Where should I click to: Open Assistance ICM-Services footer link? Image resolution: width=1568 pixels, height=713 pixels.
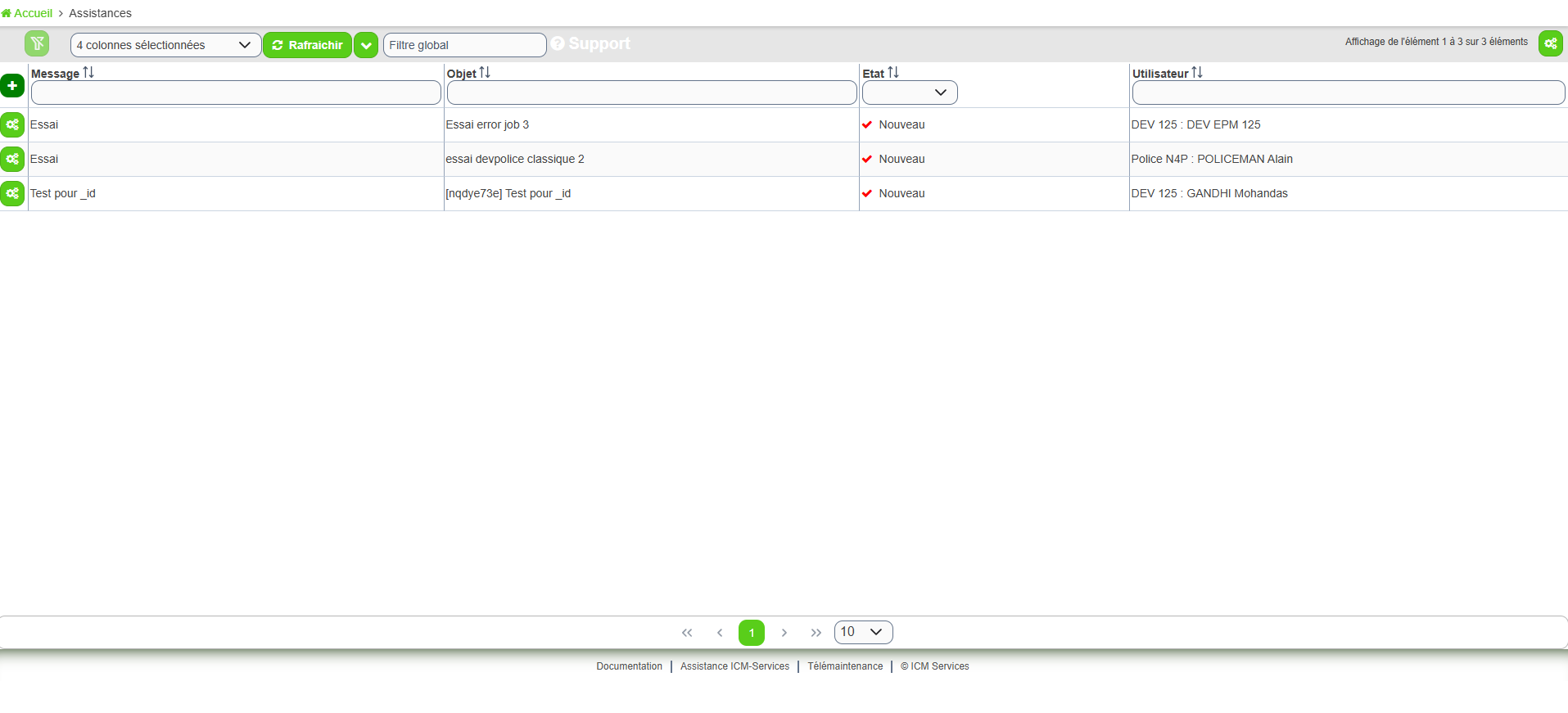[734, 666]
